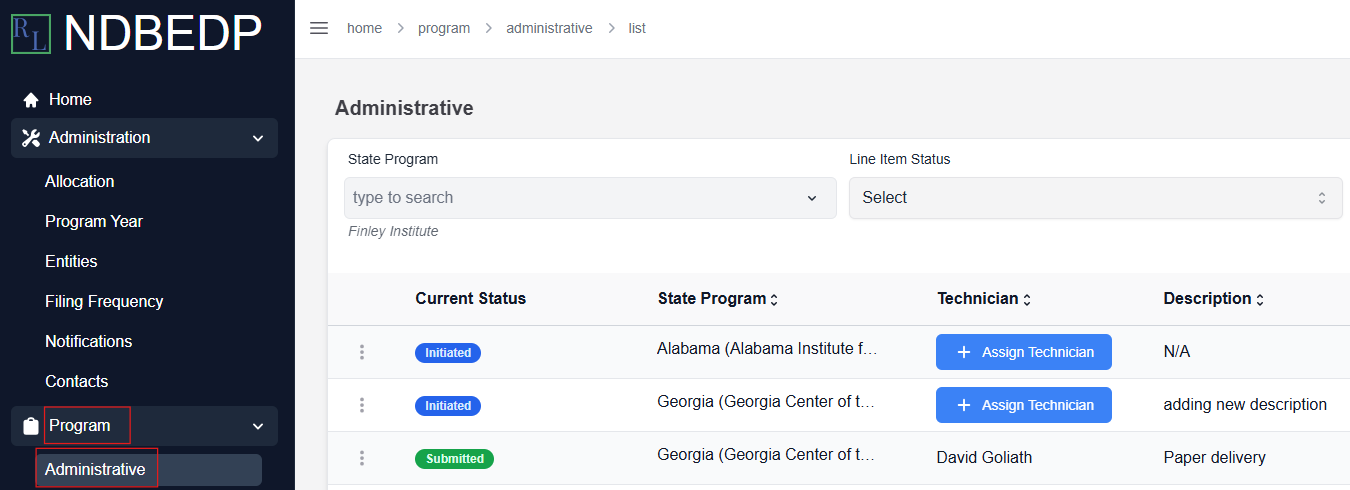
Task: Sort by State Program column arrows
Action: (x=774, y=299)
